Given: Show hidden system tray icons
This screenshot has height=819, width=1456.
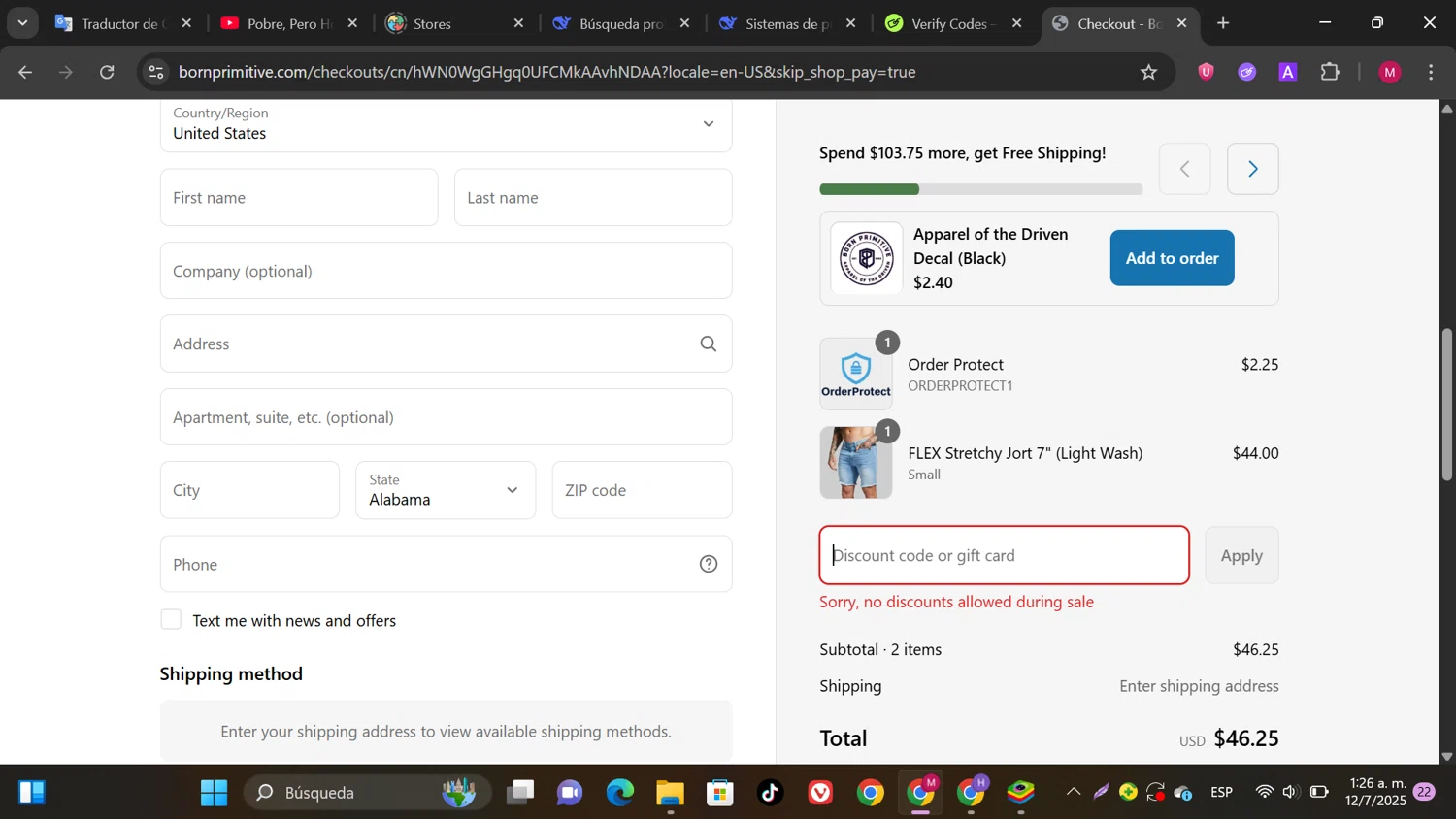Looking at the screenshot, I should [x=1074, y=792].
